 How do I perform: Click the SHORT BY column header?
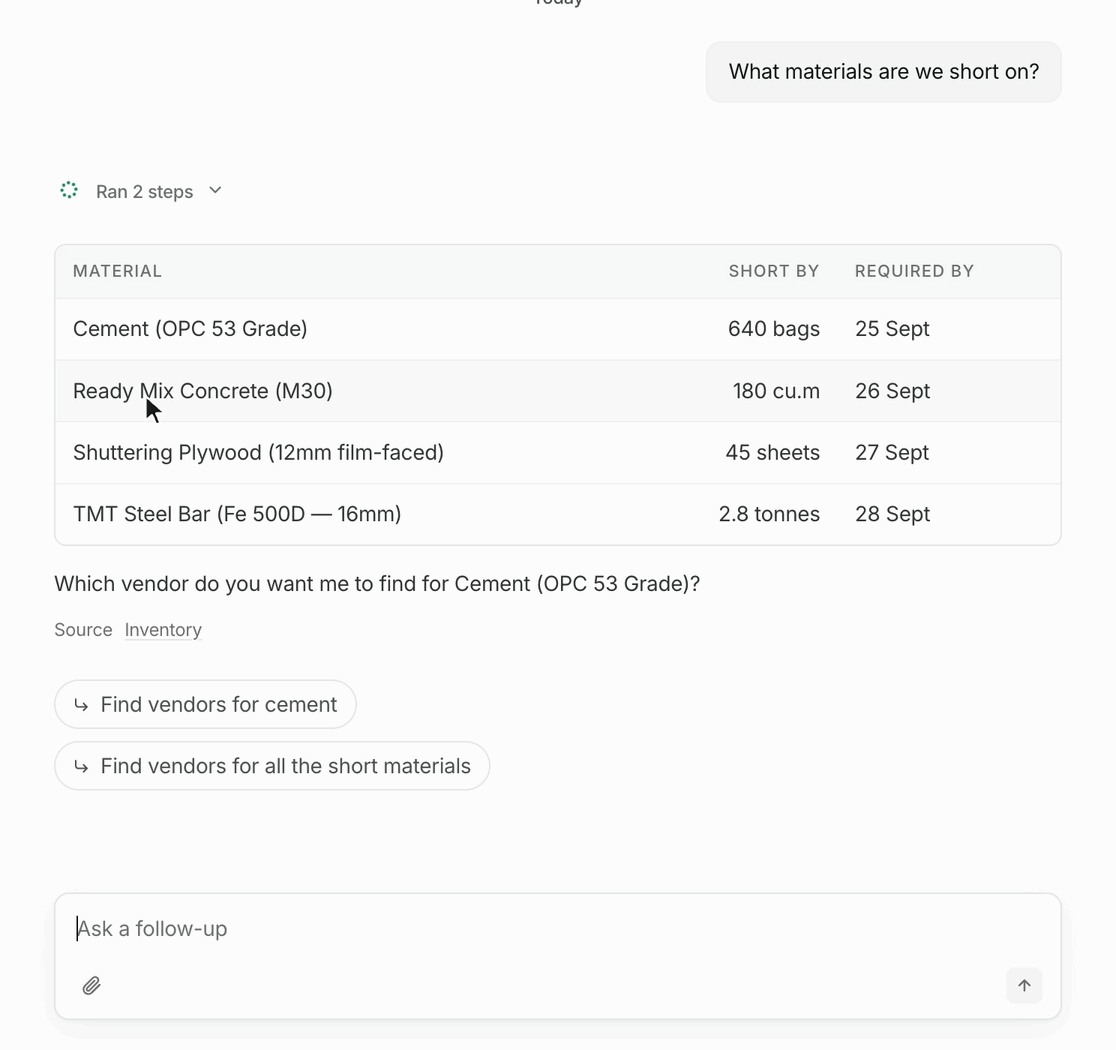click(774, 271)
